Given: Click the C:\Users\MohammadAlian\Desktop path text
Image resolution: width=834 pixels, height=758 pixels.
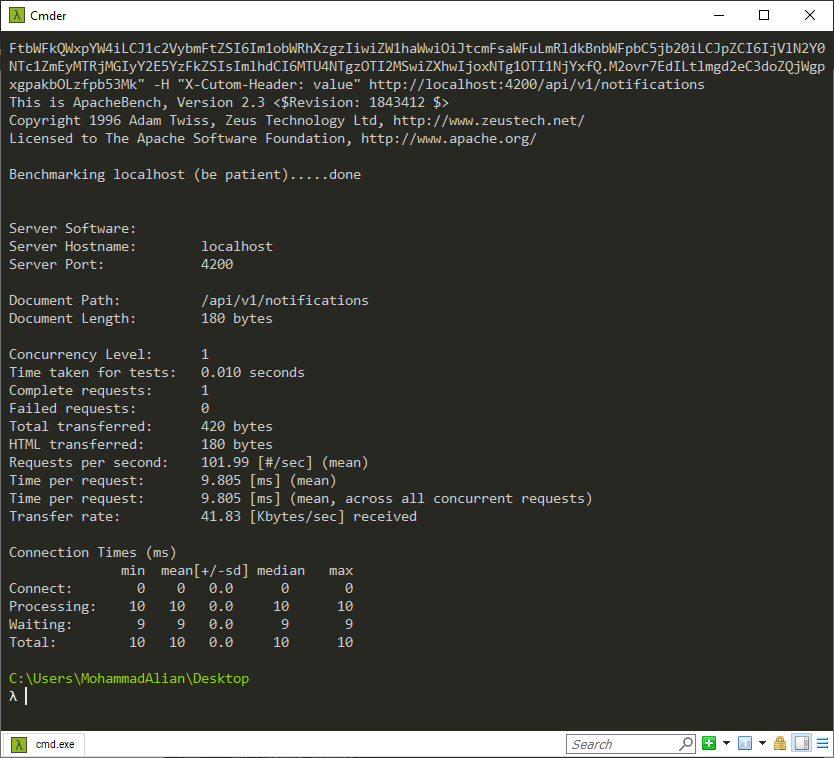Looking at the screenshot, I should tap(128, 679).
